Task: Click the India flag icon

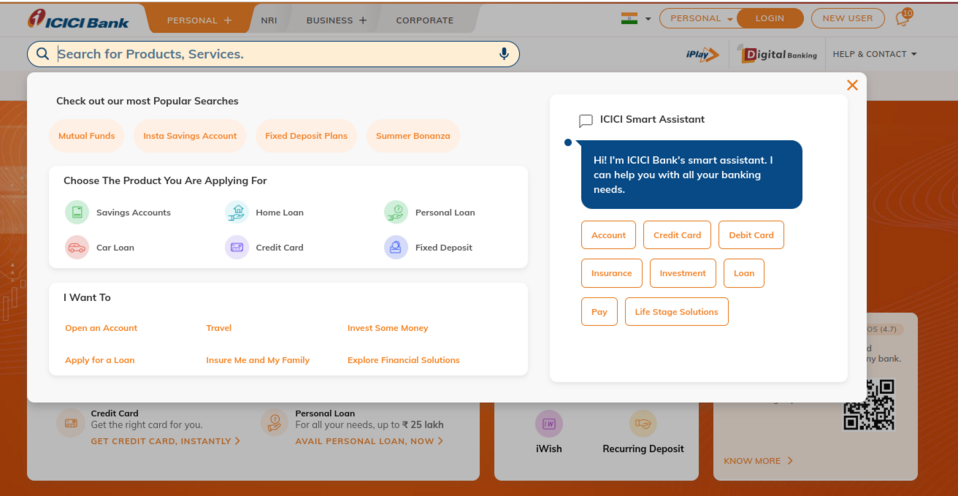Action: (x=629, y=18)
